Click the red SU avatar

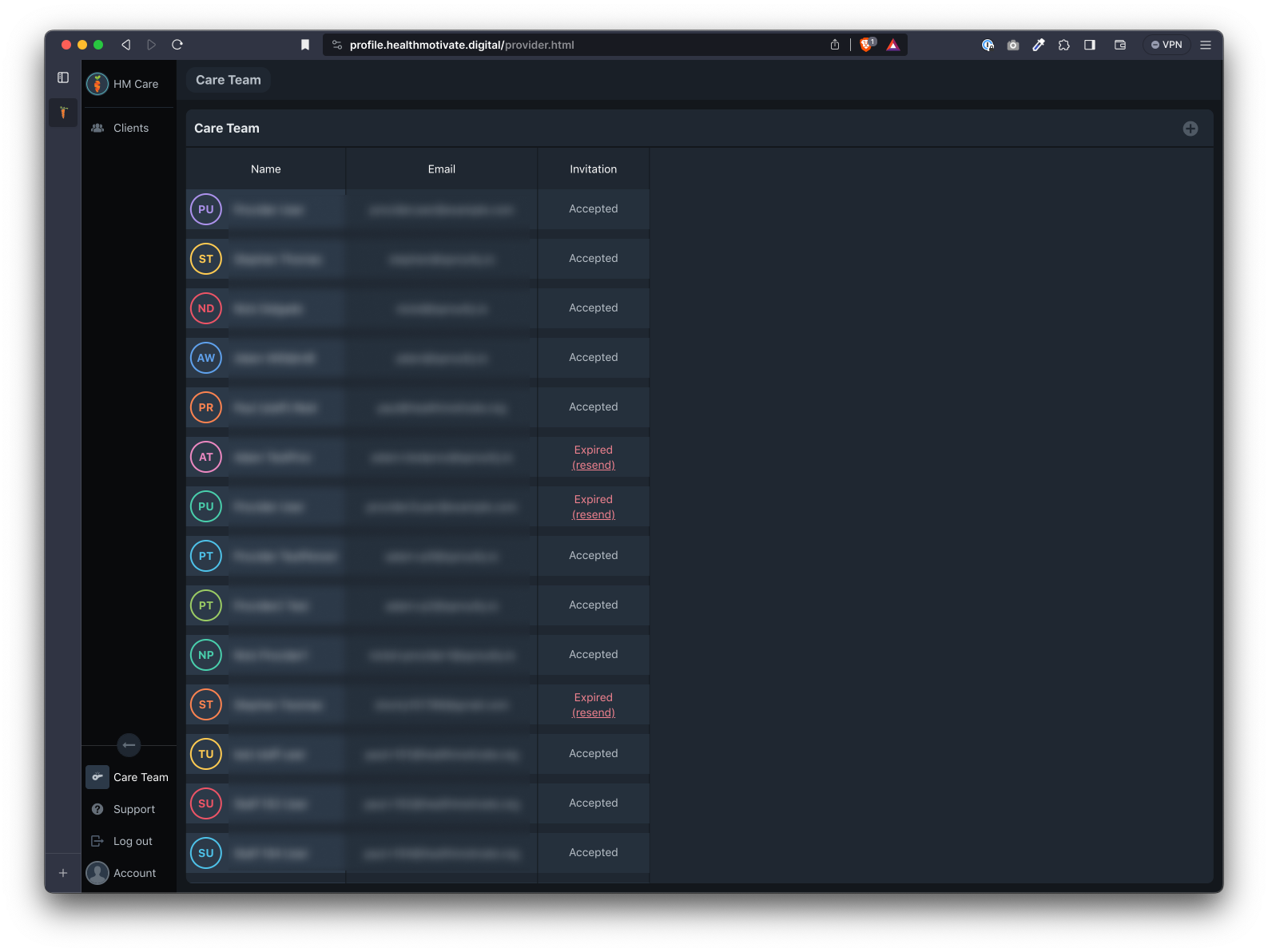point(206,803)
